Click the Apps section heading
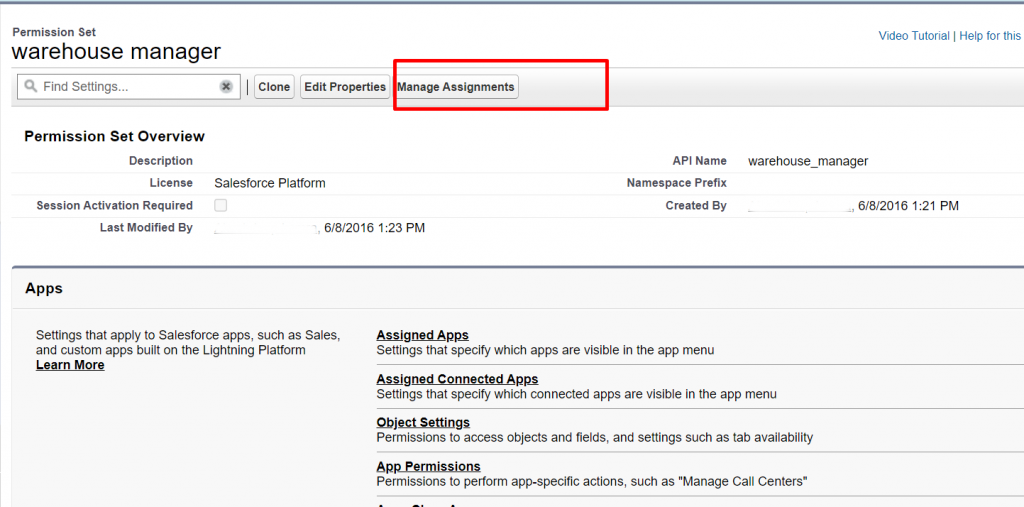 pos(44,288)
